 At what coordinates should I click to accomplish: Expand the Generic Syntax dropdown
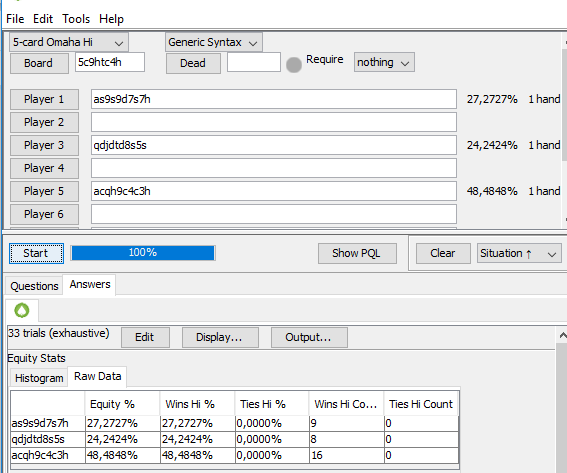point(213,42)
